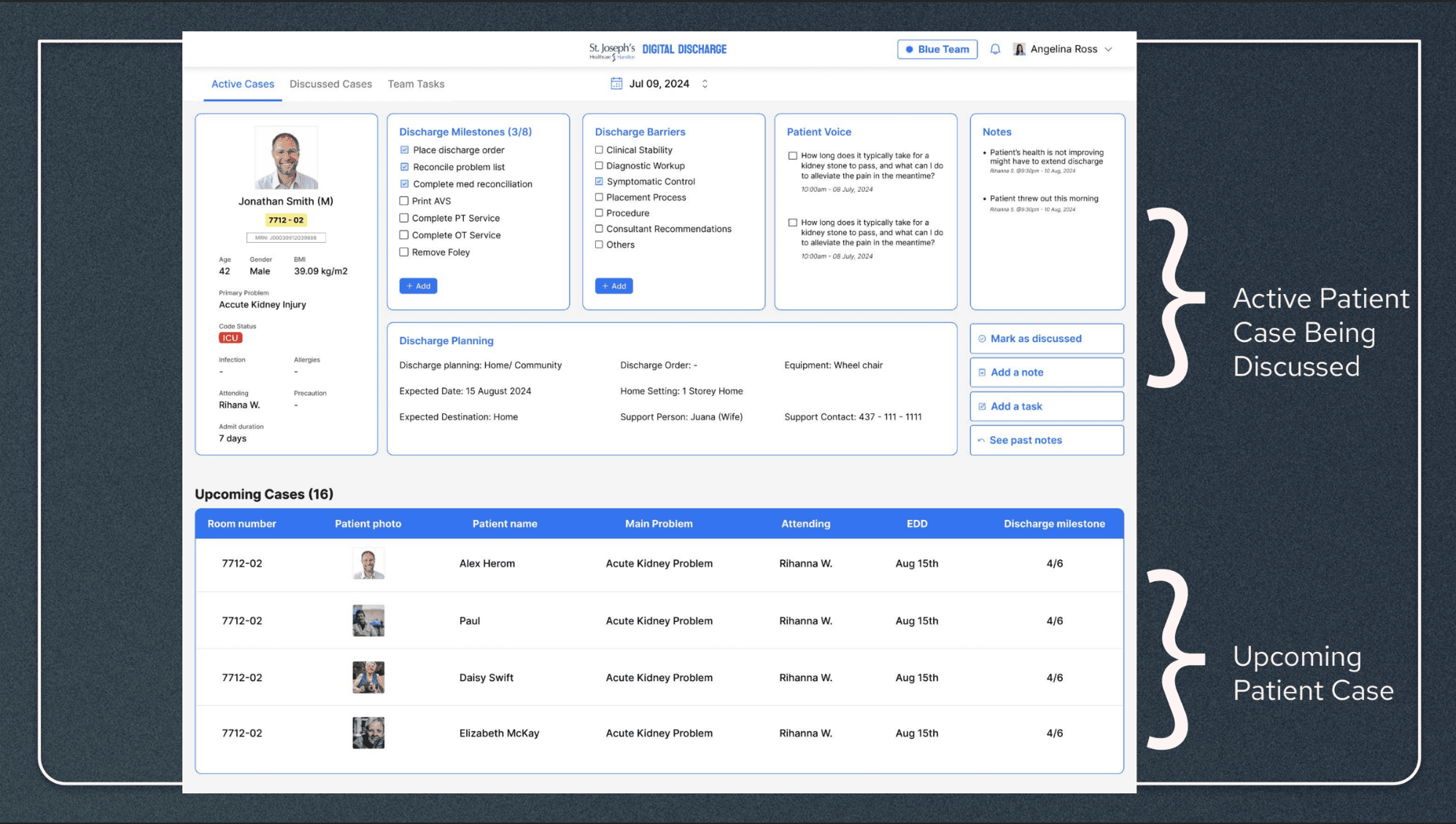Viewport: 1456px width, 824px height.
Task: Click the St. Joseph's Digital Discharge logo
Action: point(658,50)
